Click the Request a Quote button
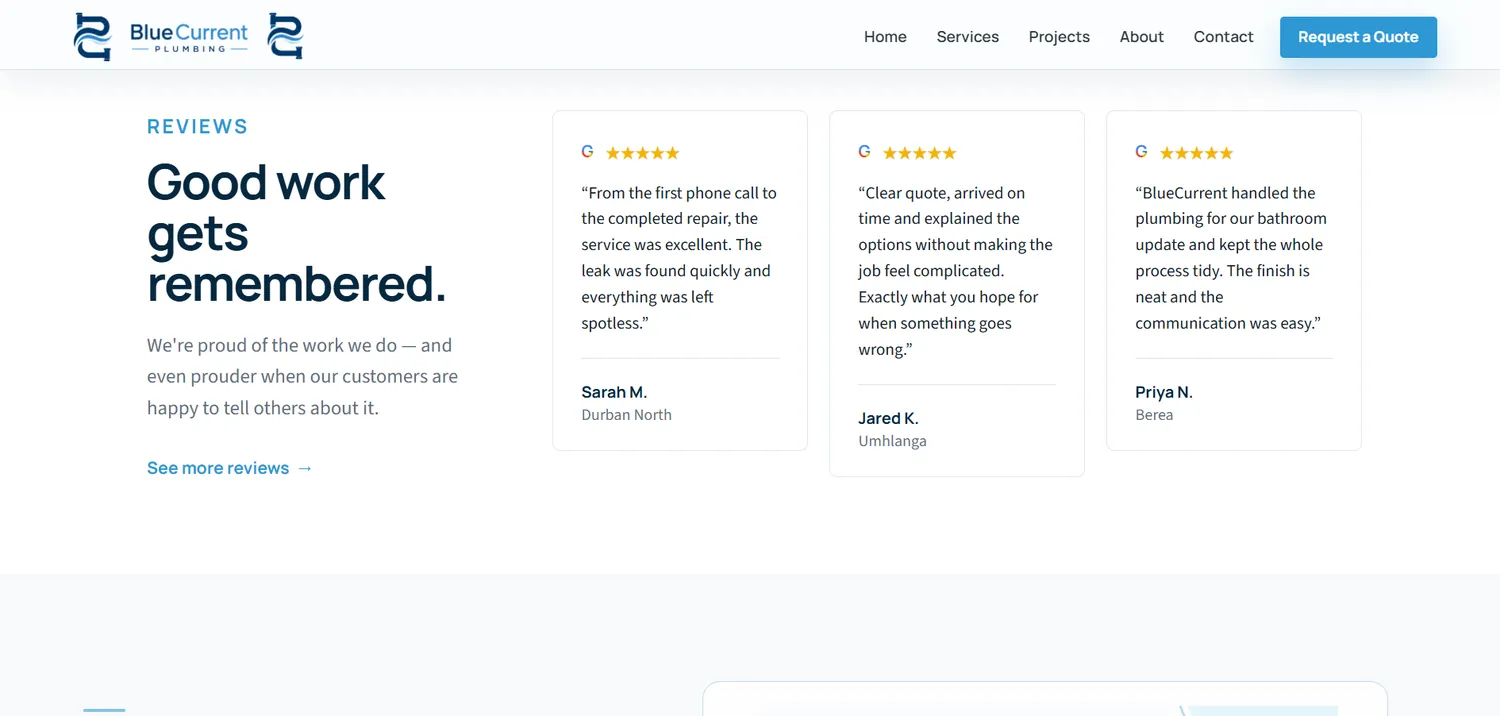The height and width of the screenshot is (716, 1500). (1358, 37)
